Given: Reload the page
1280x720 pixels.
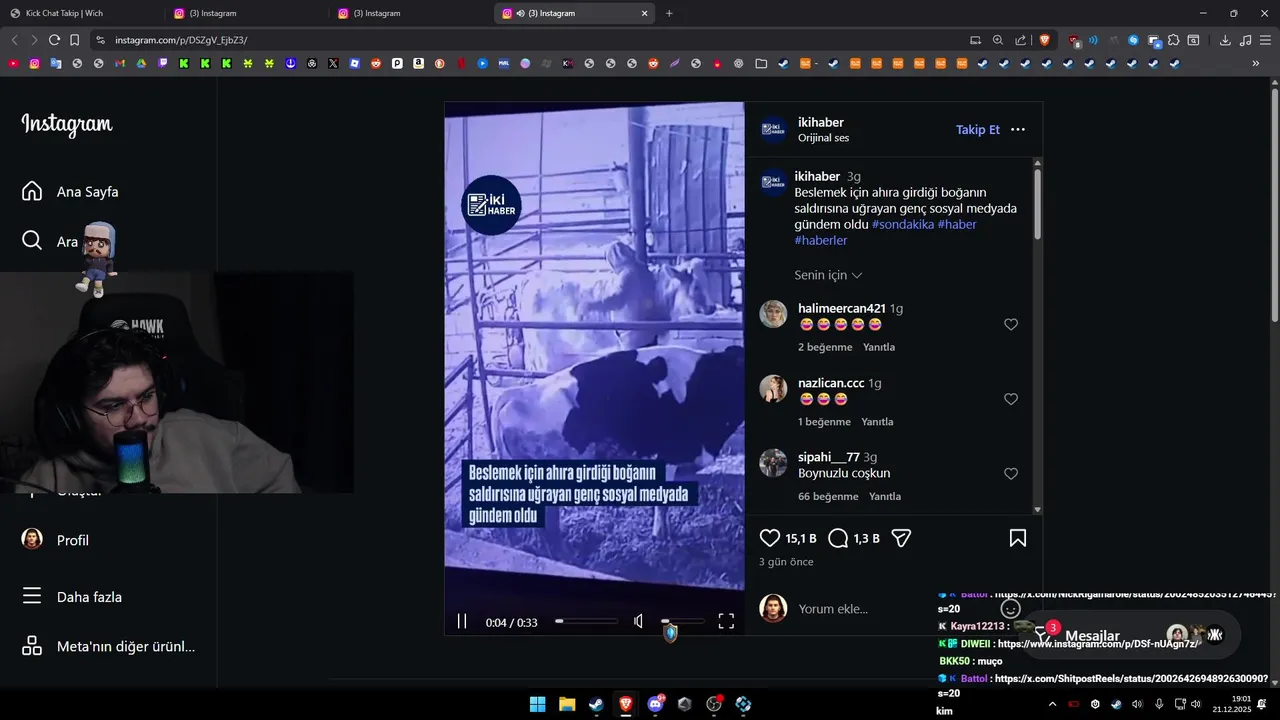Looking at the screenshot, I should click(54, 40).
